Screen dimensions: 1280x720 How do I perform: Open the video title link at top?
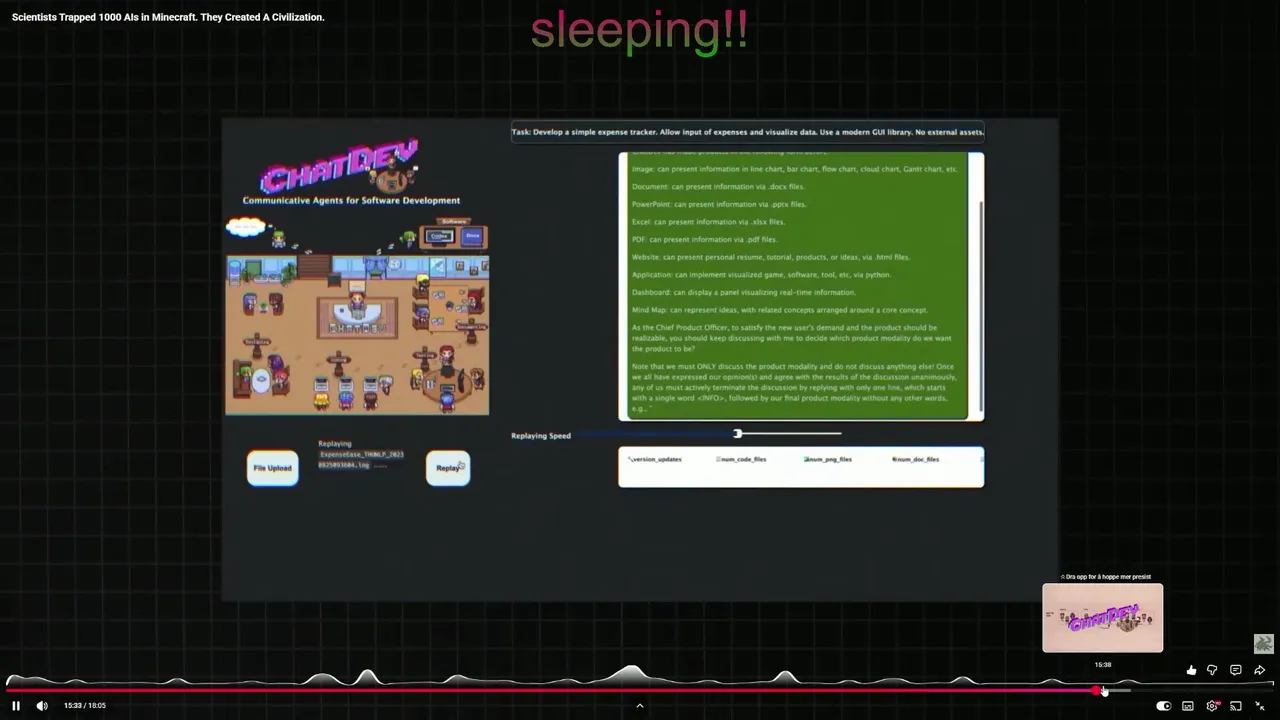tap(168, 17)
